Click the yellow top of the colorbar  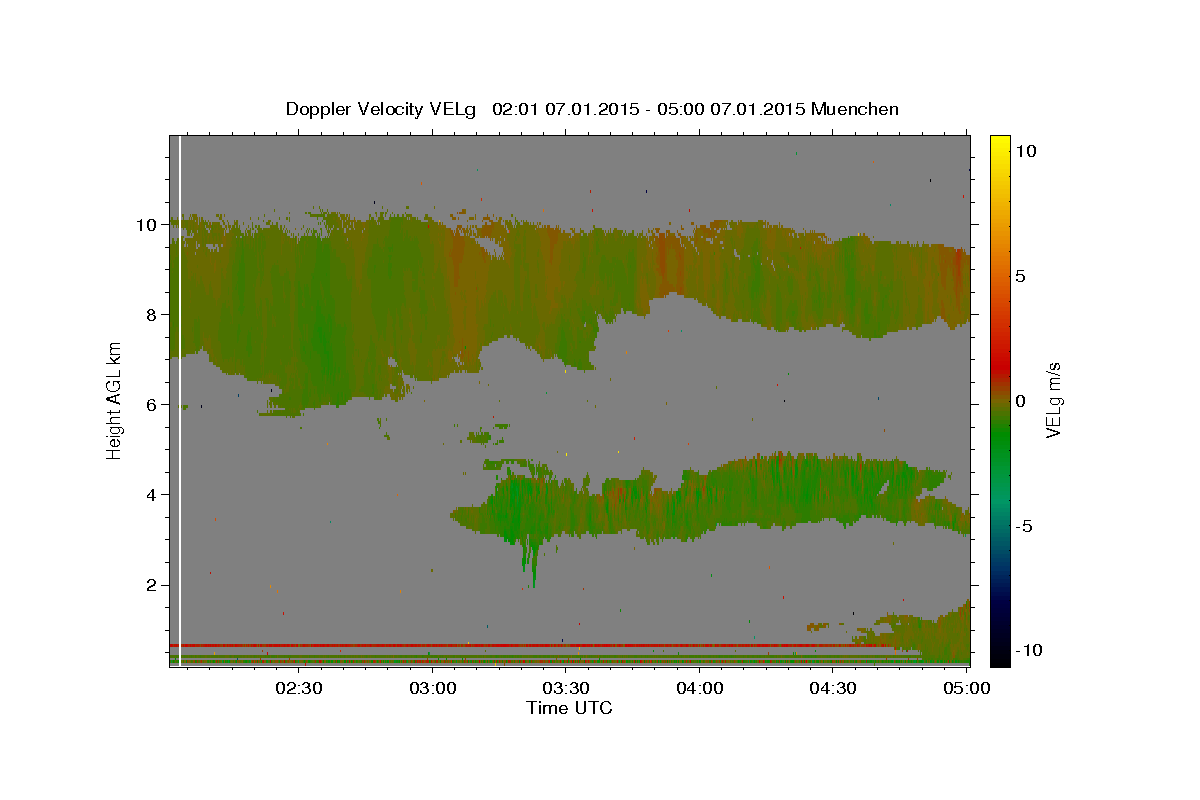click(x=1000, y=145)
